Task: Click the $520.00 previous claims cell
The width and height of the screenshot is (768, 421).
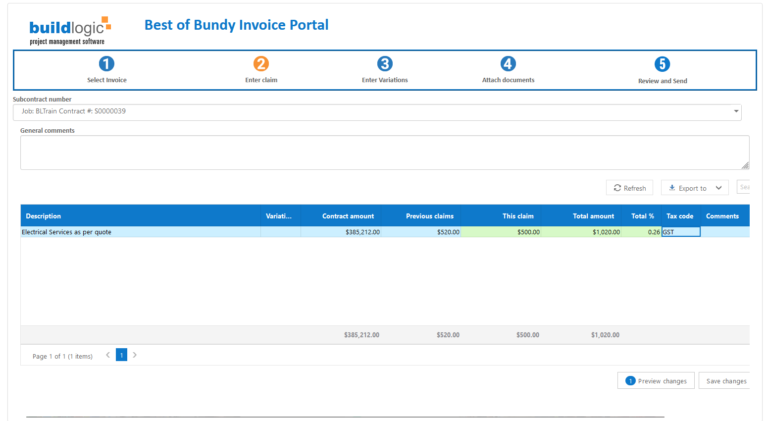Action: [x=421, y=232]
